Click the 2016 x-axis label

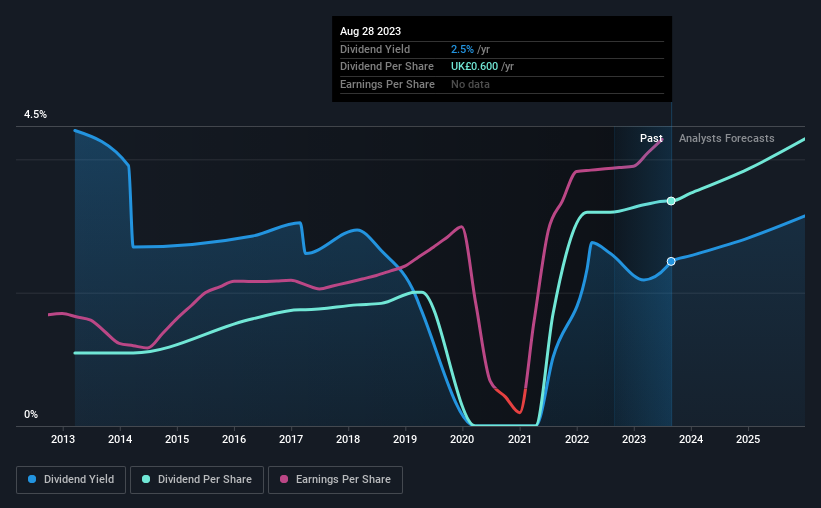[x=234, y=439]
